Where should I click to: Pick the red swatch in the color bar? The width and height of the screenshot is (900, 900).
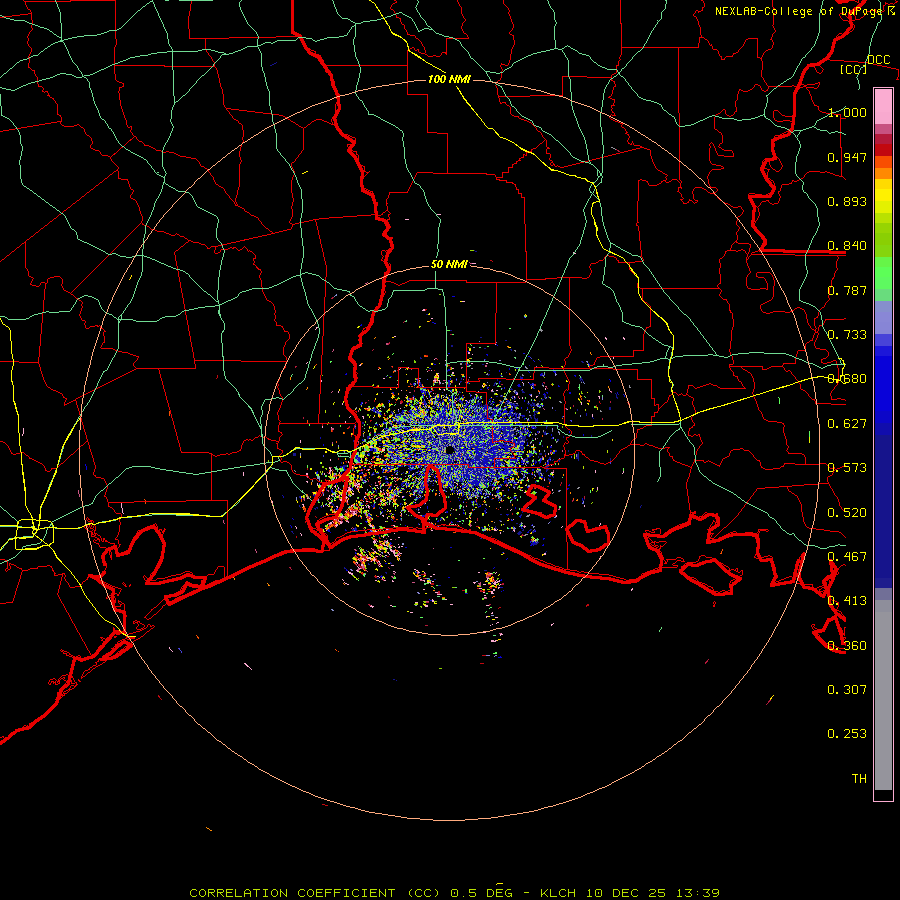point(883,150)
